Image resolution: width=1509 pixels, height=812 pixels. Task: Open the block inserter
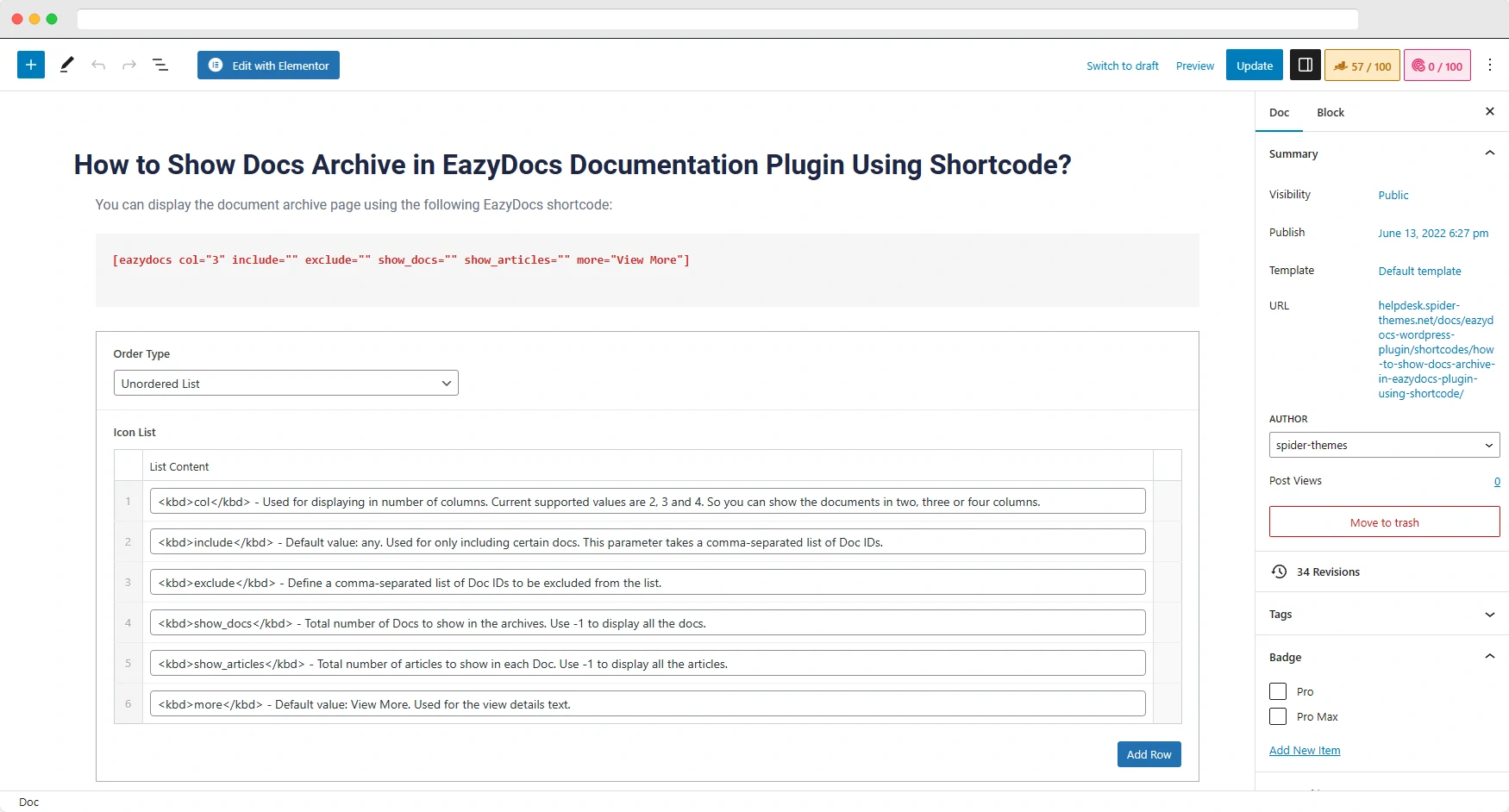coord(30,65)
